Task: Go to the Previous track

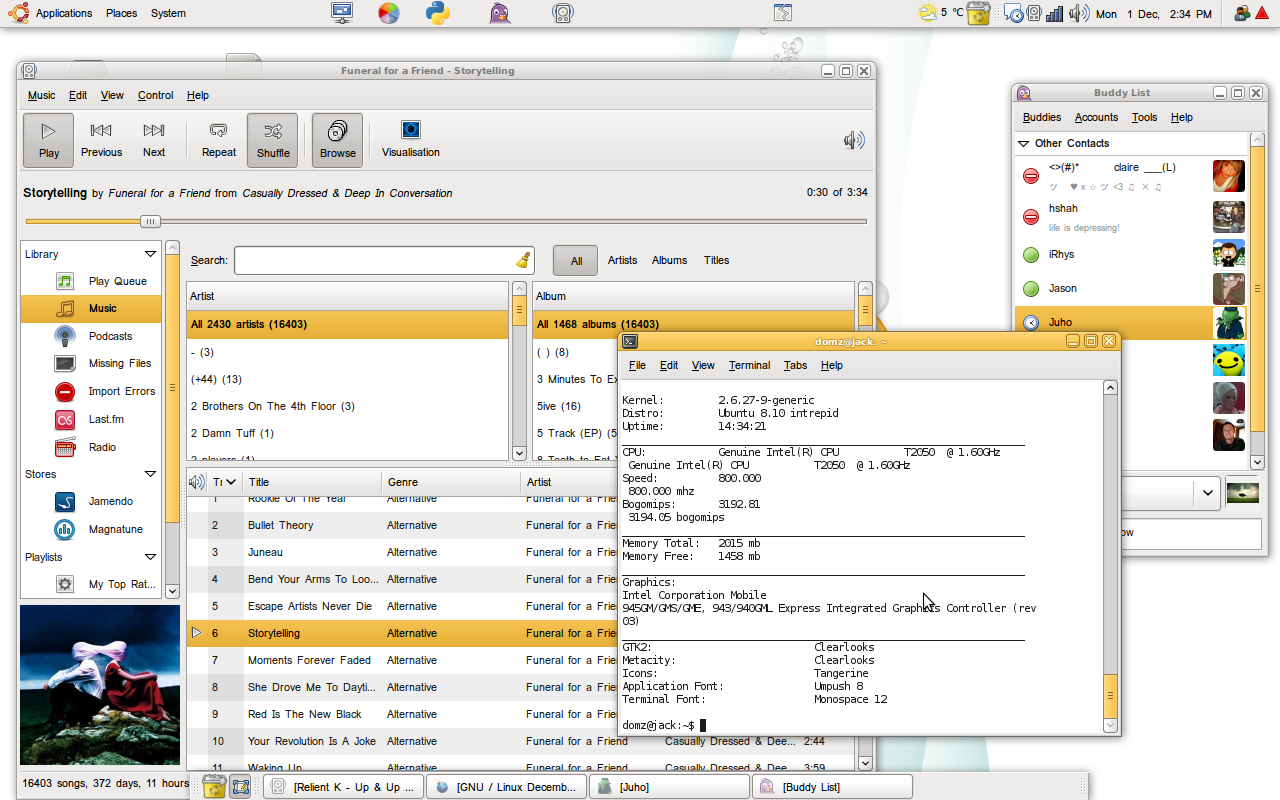Action: click(101, 140)
